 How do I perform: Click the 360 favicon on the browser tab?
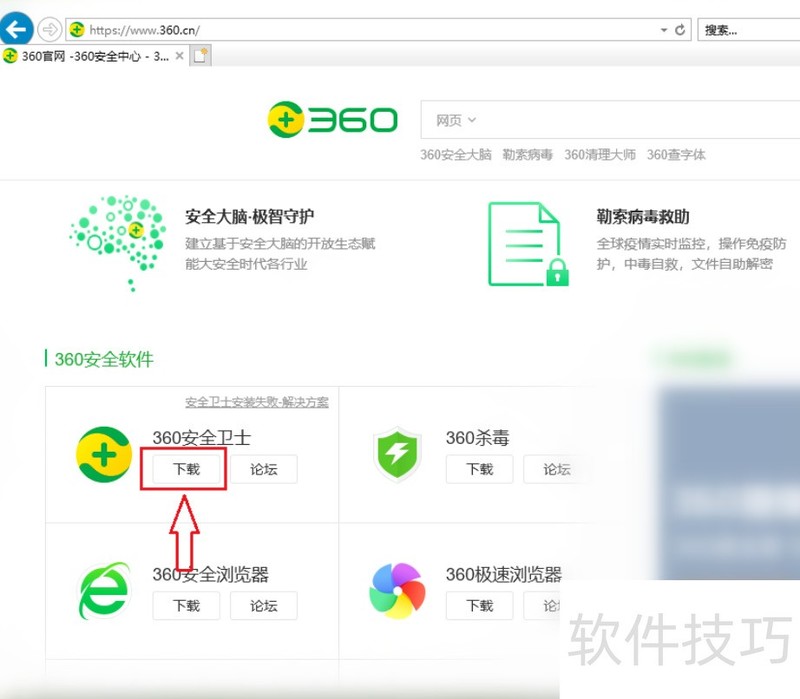click(x=10, y=56)
